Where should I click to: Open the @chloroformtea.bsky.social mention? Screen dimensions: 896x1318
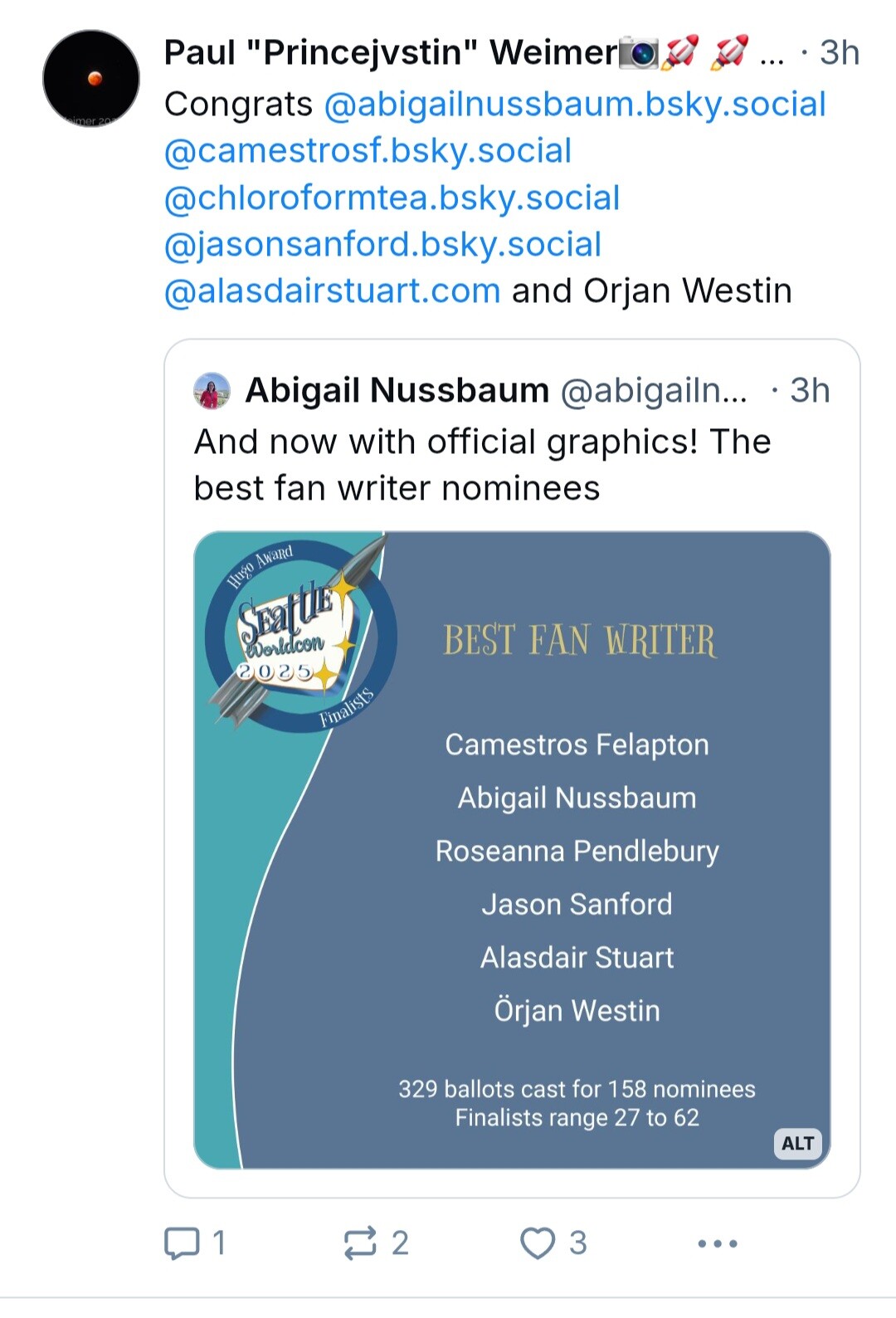[392, 198]
